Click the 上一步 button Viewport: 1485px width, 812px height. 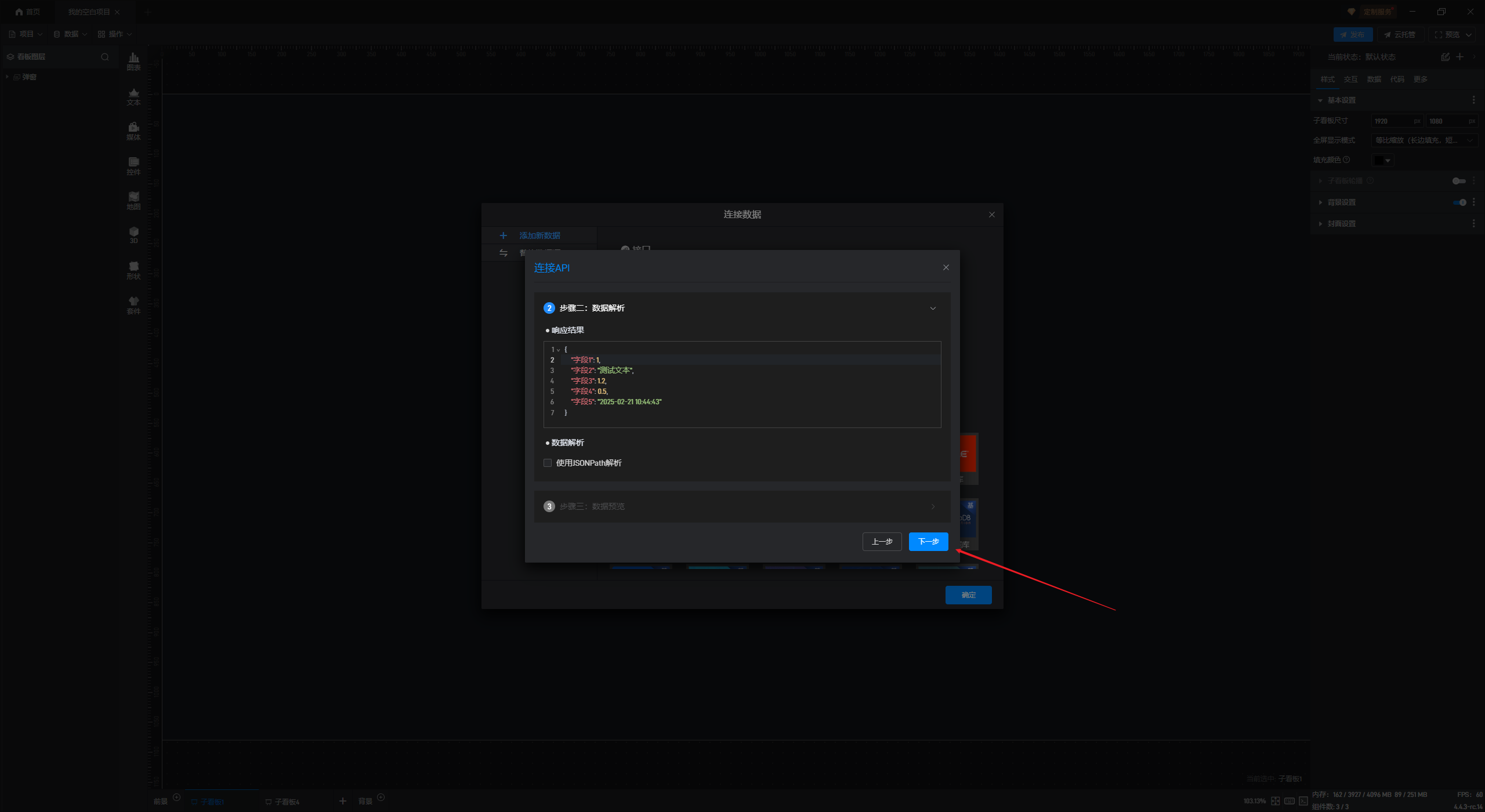[882, 542]
